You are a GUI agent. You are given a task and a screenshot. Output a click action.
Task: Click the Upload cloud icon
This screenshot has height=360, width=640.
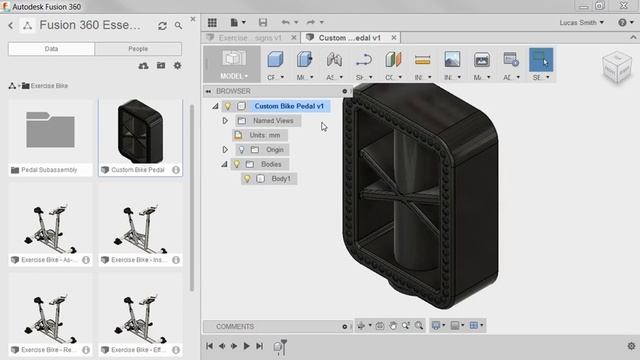click(x=143, y=66)
